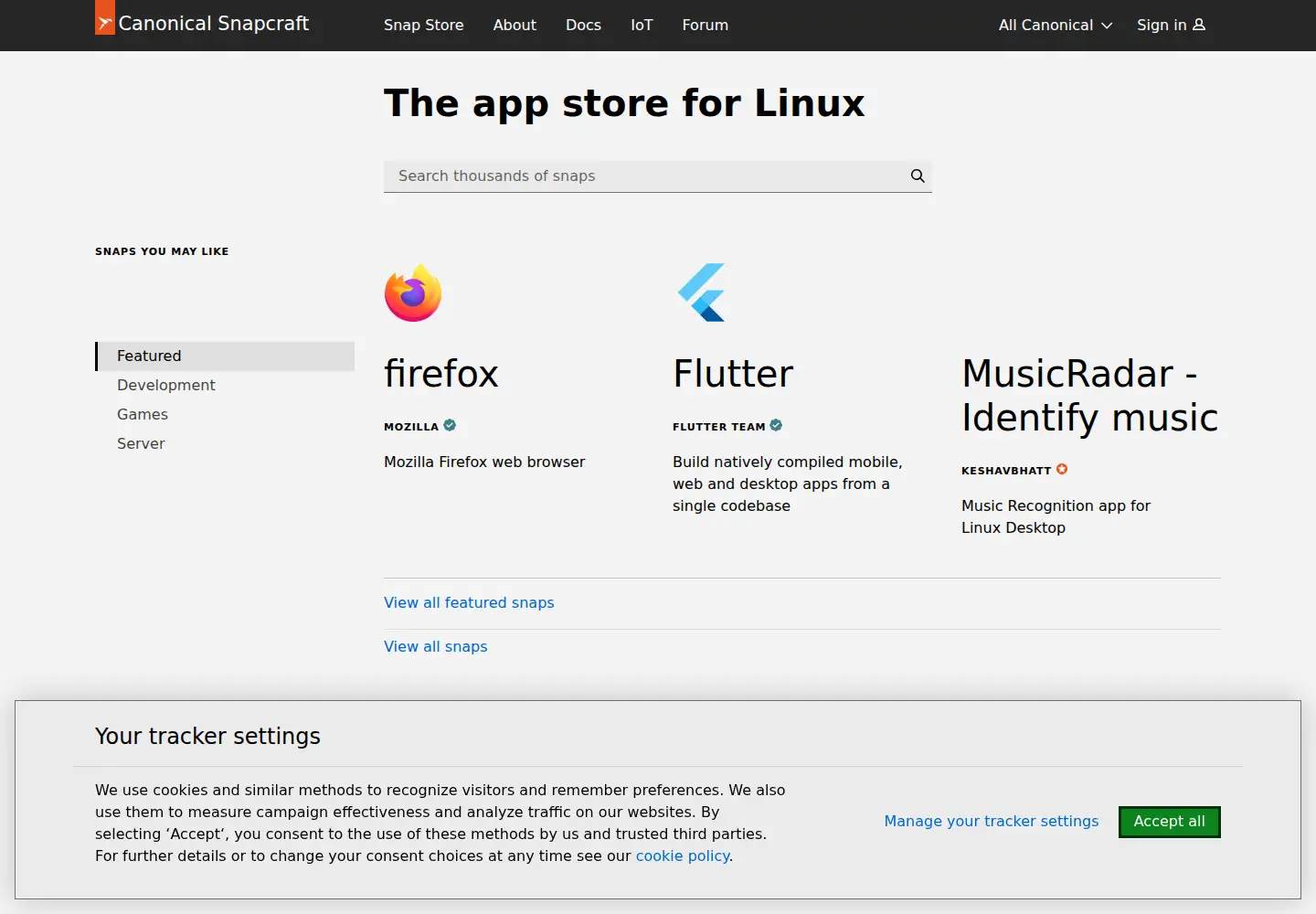The image size is (1316, 914).
Task: Click the MOZILLA publisher name
Action: pos(411,427)
